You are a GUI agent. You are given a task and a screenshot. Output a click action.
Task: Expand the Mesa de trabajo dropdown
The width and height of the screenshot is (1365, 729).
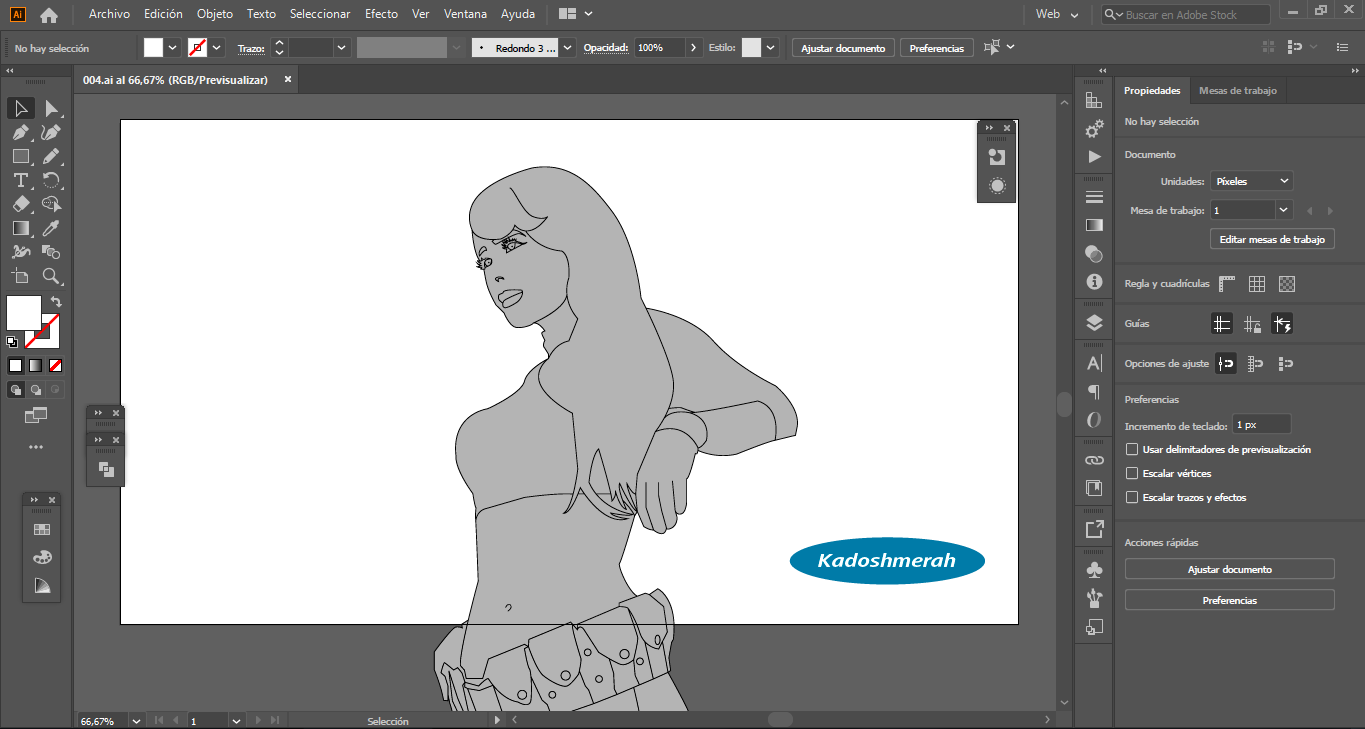click(x=1283, y=210)
